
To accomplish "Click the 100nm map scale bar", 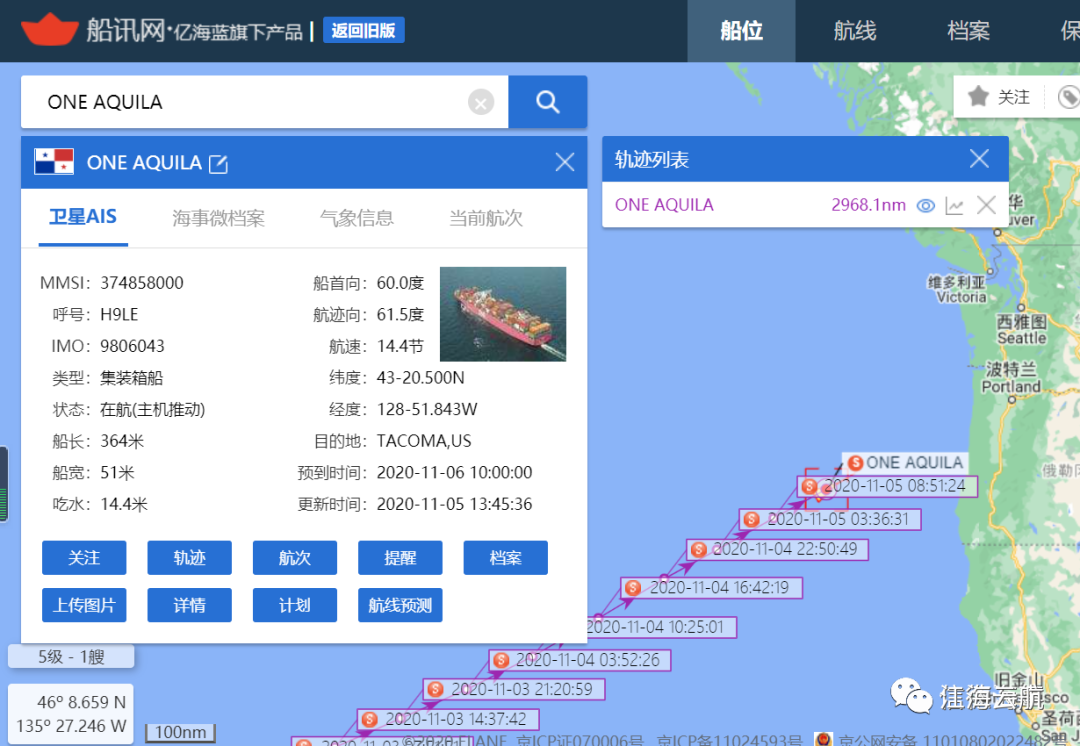I will 180,732.
